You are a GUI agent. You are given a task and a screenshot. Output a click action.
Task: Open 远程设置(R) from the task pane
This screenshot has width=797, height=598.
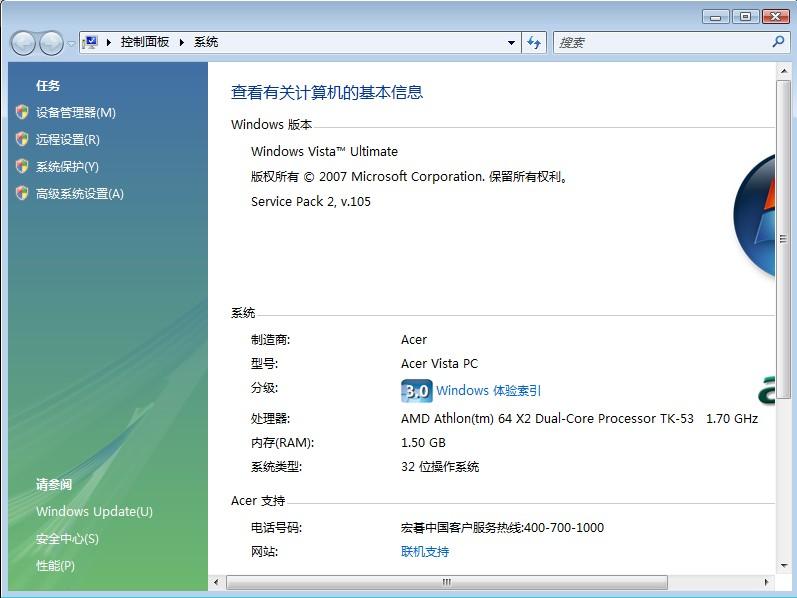pyautogui.click(x=67, y=140)
